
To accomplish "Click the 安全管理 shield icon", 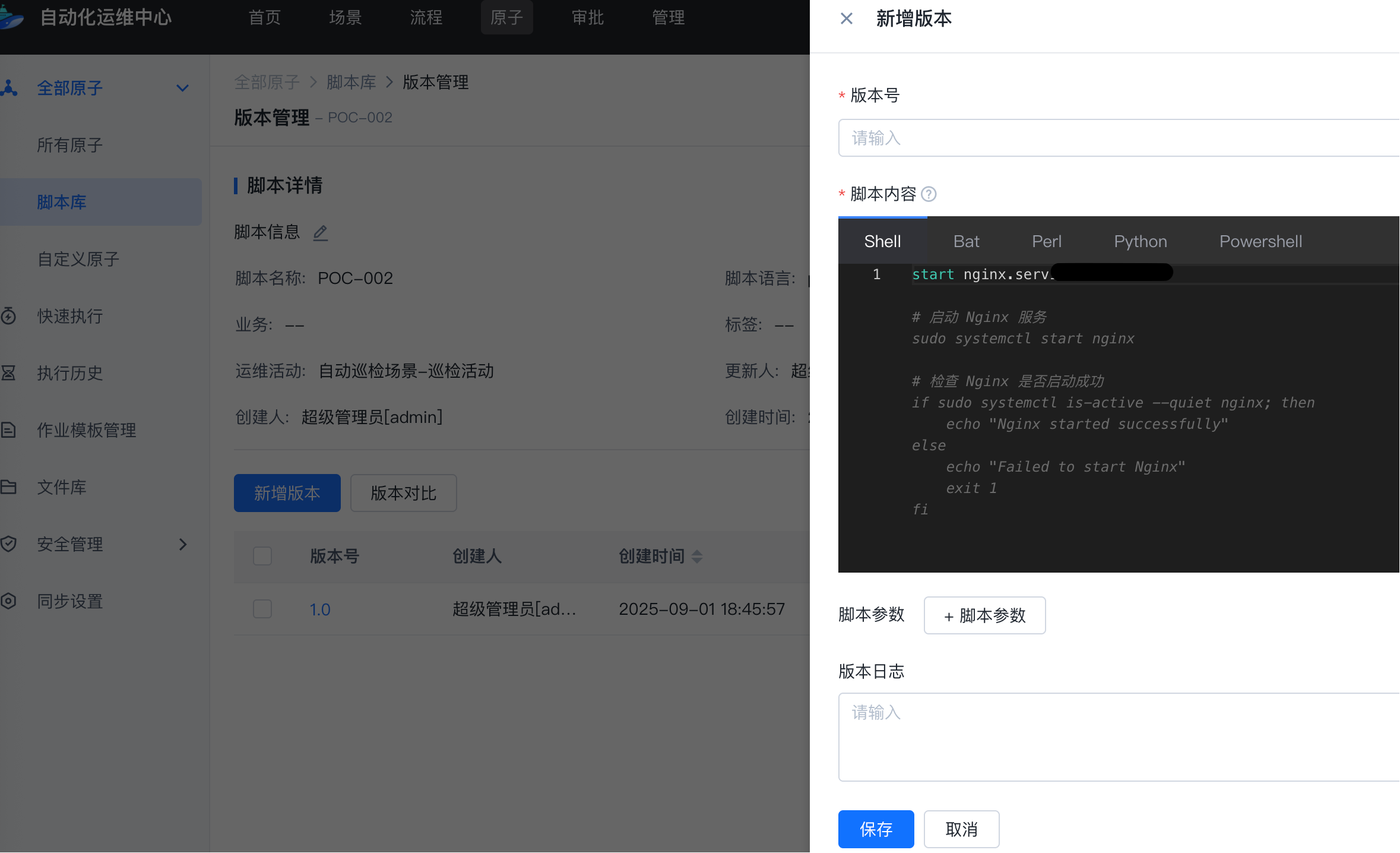I will click(x=8, y=544).
